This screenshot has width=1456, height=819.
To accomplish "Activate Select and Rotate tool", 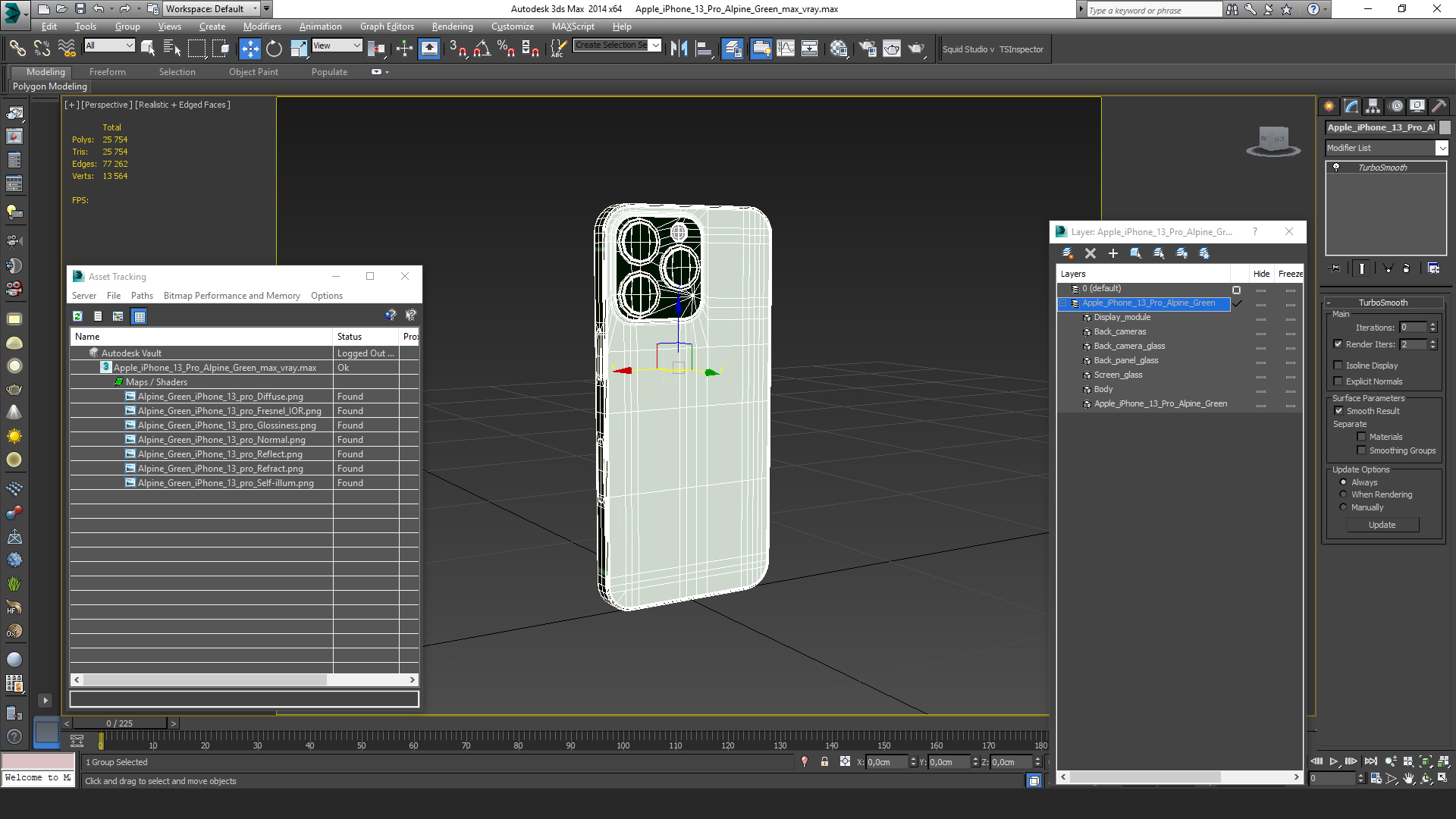I will click(274, 49).
